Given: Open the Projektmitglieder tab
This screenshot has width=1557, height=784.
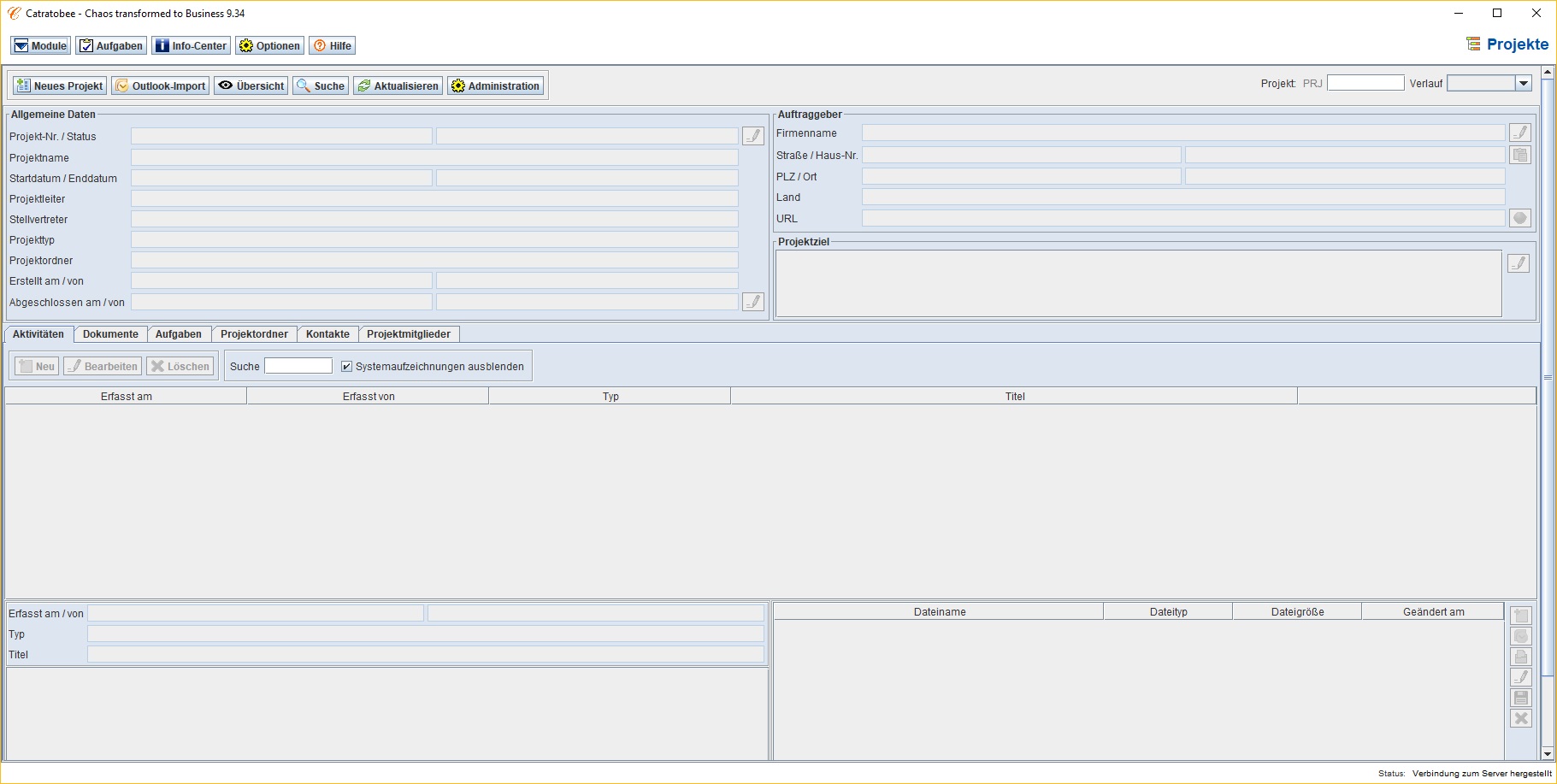Looking at the screenshot, I should click(408, 334).
